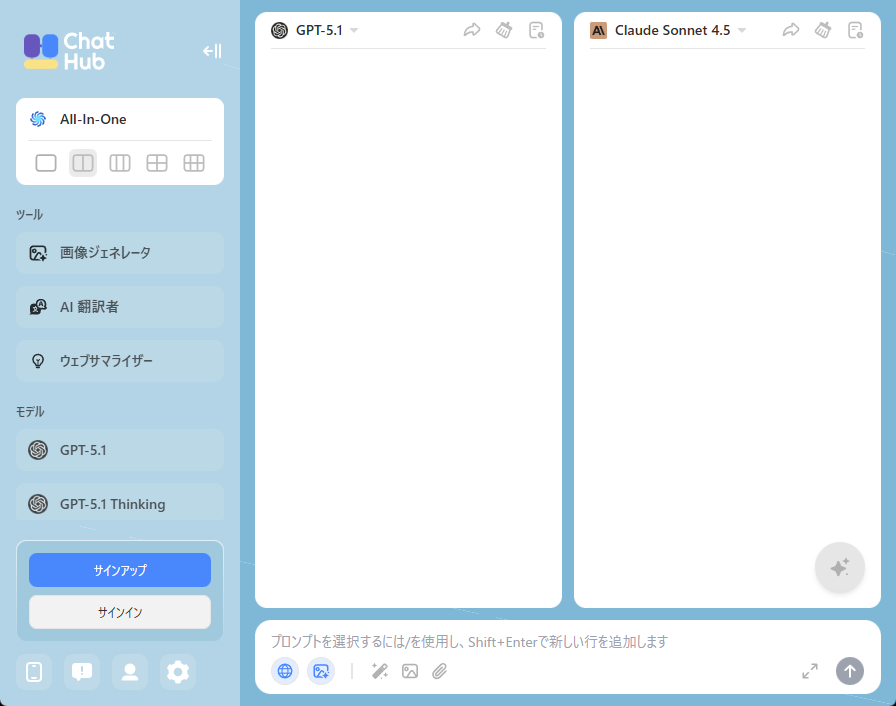The image size is (896, 706).
Task: Choose the four-panel grid layout
Action: tap(157, 163)
